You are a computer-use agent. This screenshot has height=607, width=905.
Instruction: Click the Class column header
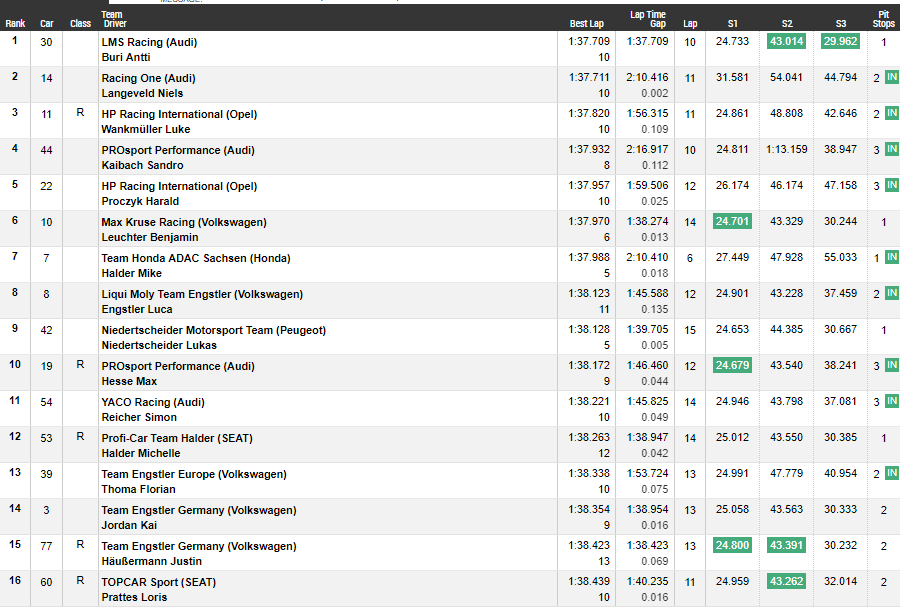tap(80, 24)
